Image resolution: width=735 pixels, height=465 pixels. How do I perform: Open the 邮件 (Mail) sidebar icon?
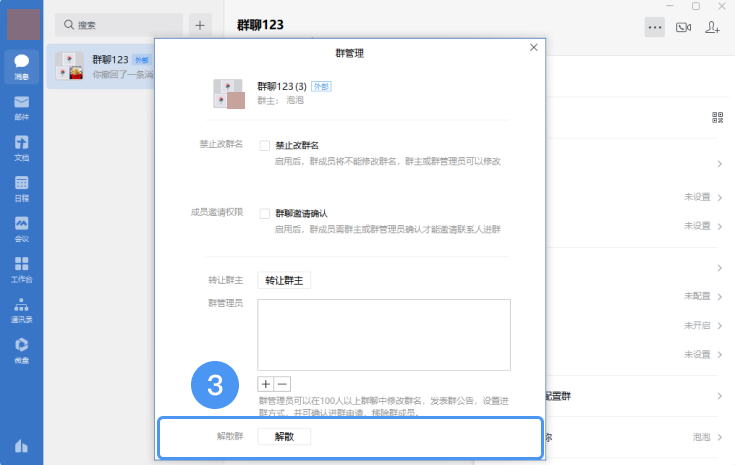pyautogui.click(x=21, y=106)
